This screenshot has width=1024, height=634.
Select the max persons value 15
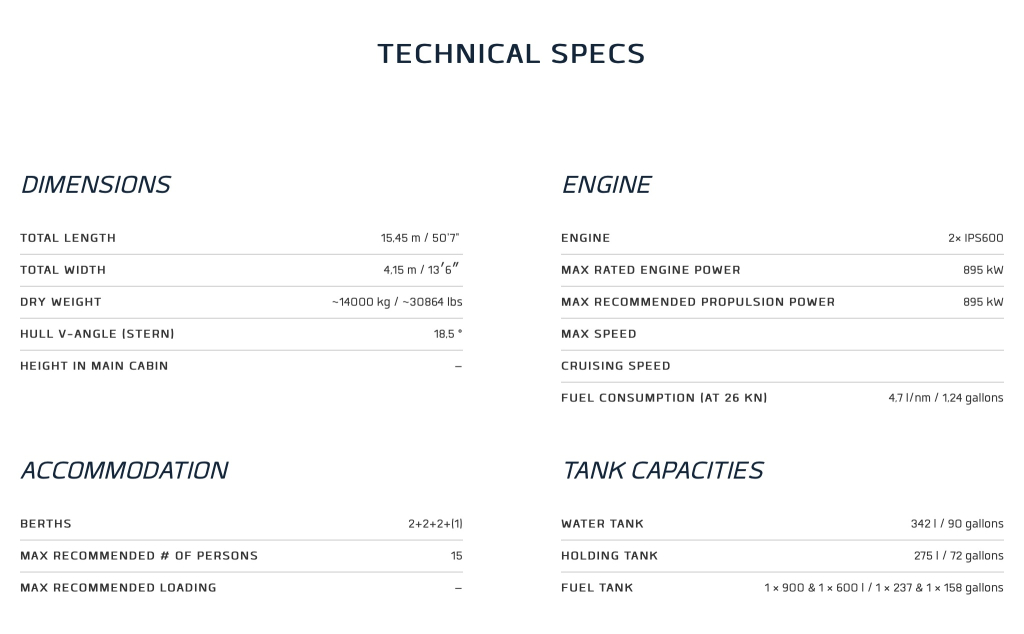[x=456, y=556]
